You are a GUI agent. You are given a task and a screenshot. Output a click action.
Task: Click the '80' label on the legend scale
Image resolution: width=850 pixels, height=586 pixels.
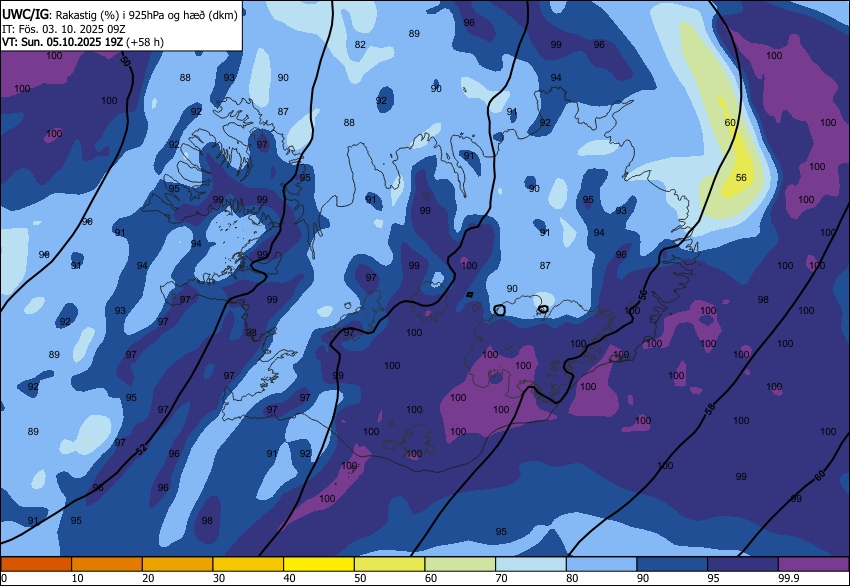(572, 578)
